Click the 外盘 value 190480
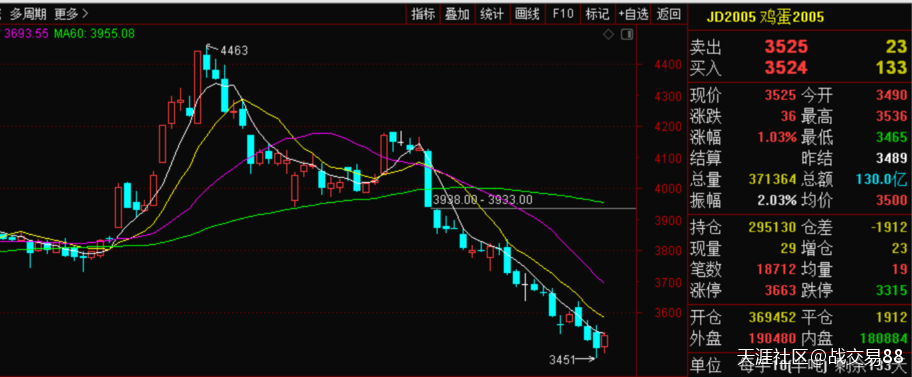Viewport: 912px width, 377px height. (772, 339)
